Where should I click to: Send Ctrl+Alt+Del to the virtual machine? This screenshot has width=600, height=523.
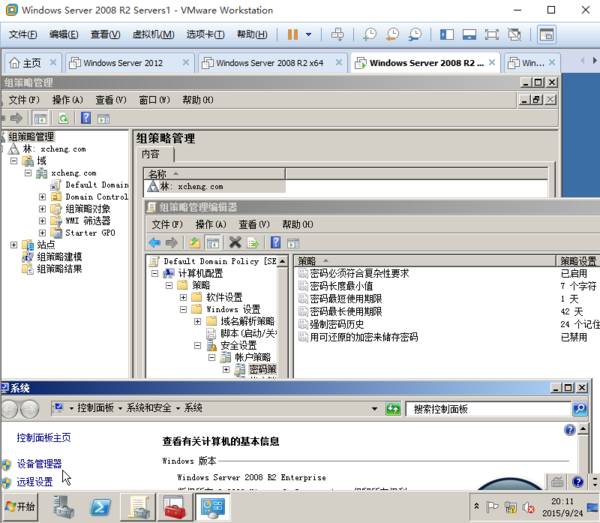pos(337,34)
